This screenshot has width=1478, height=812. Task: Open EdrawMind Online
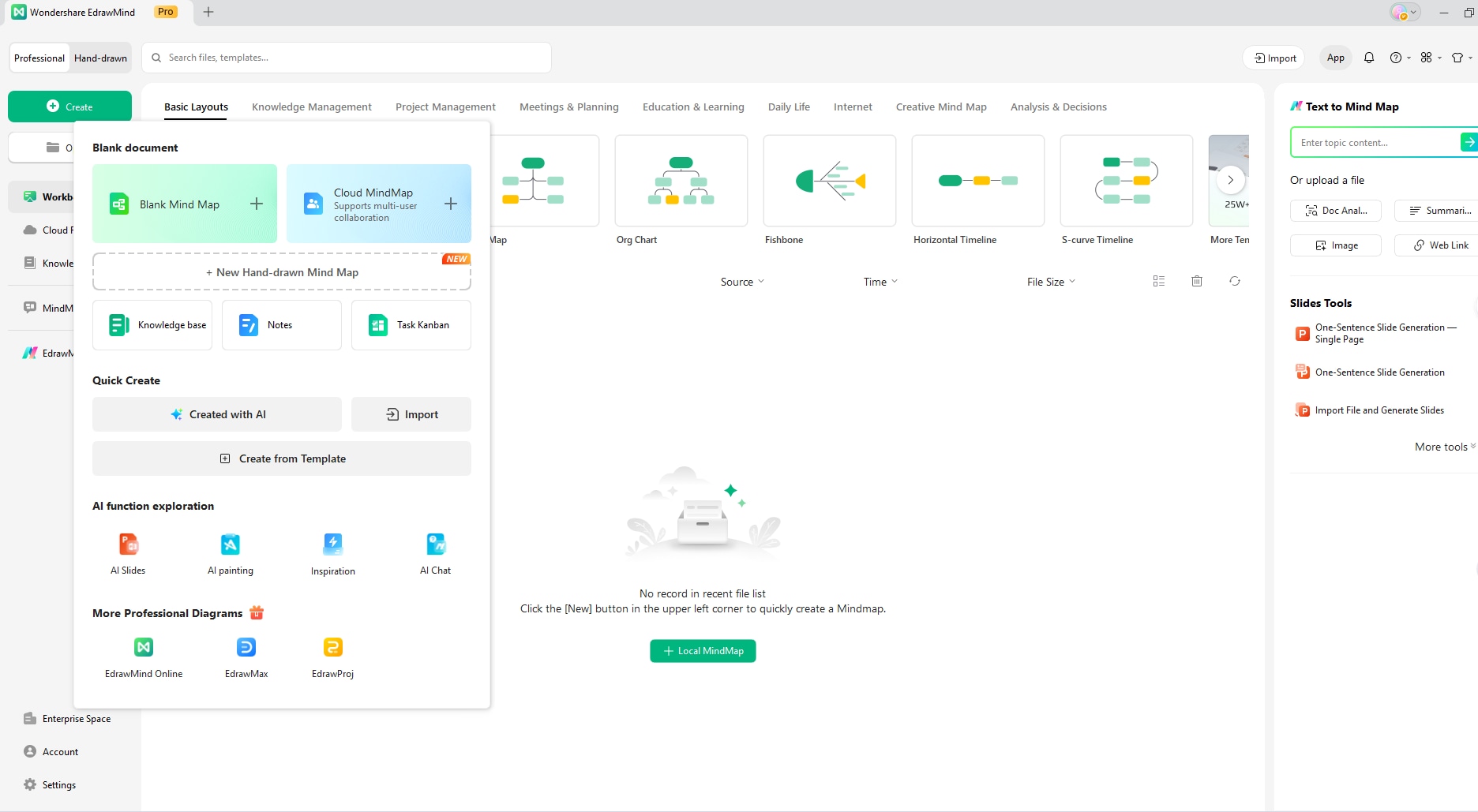pyautogui.click(x=144, y=658)
